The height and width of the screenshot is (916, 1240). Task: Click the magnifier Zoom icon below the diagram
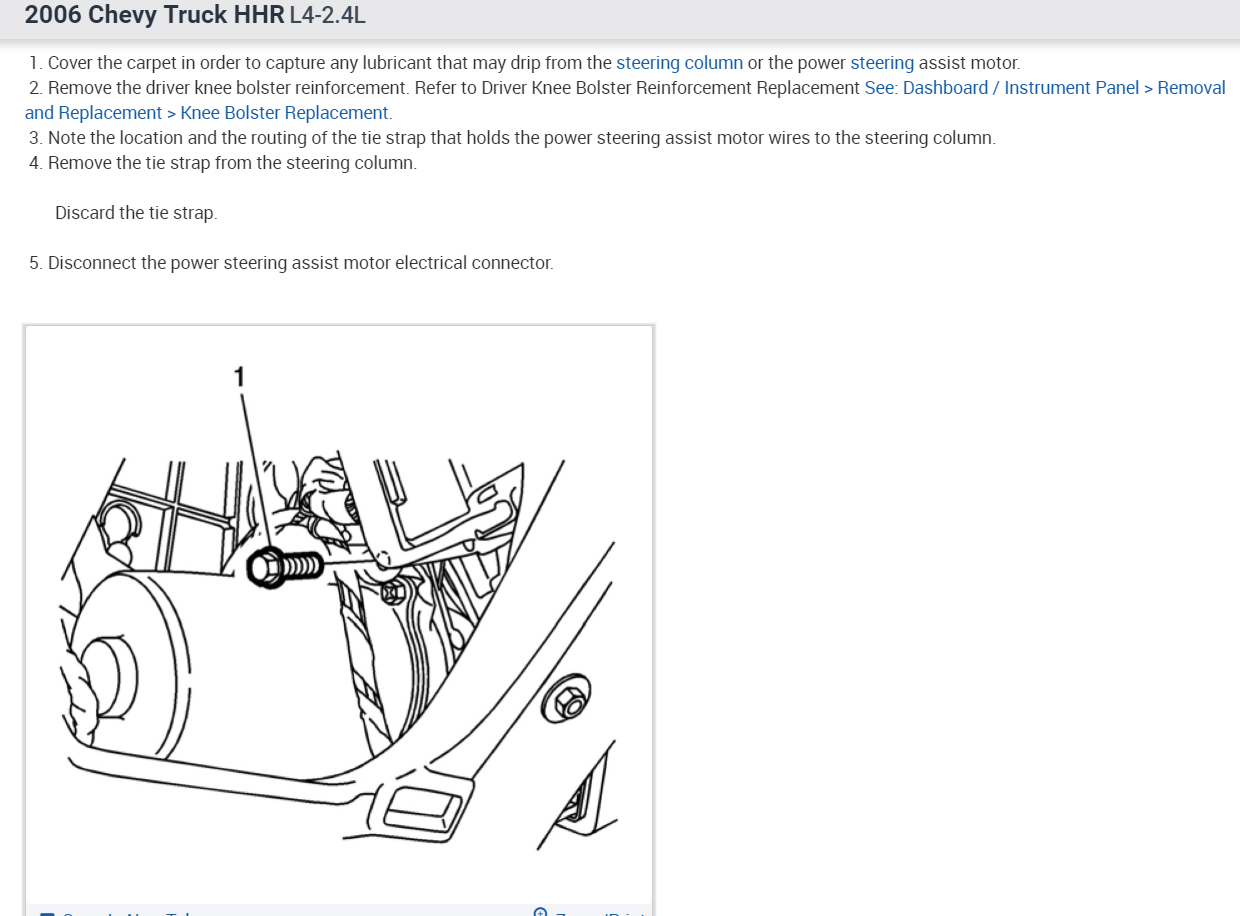pos(541,912)
